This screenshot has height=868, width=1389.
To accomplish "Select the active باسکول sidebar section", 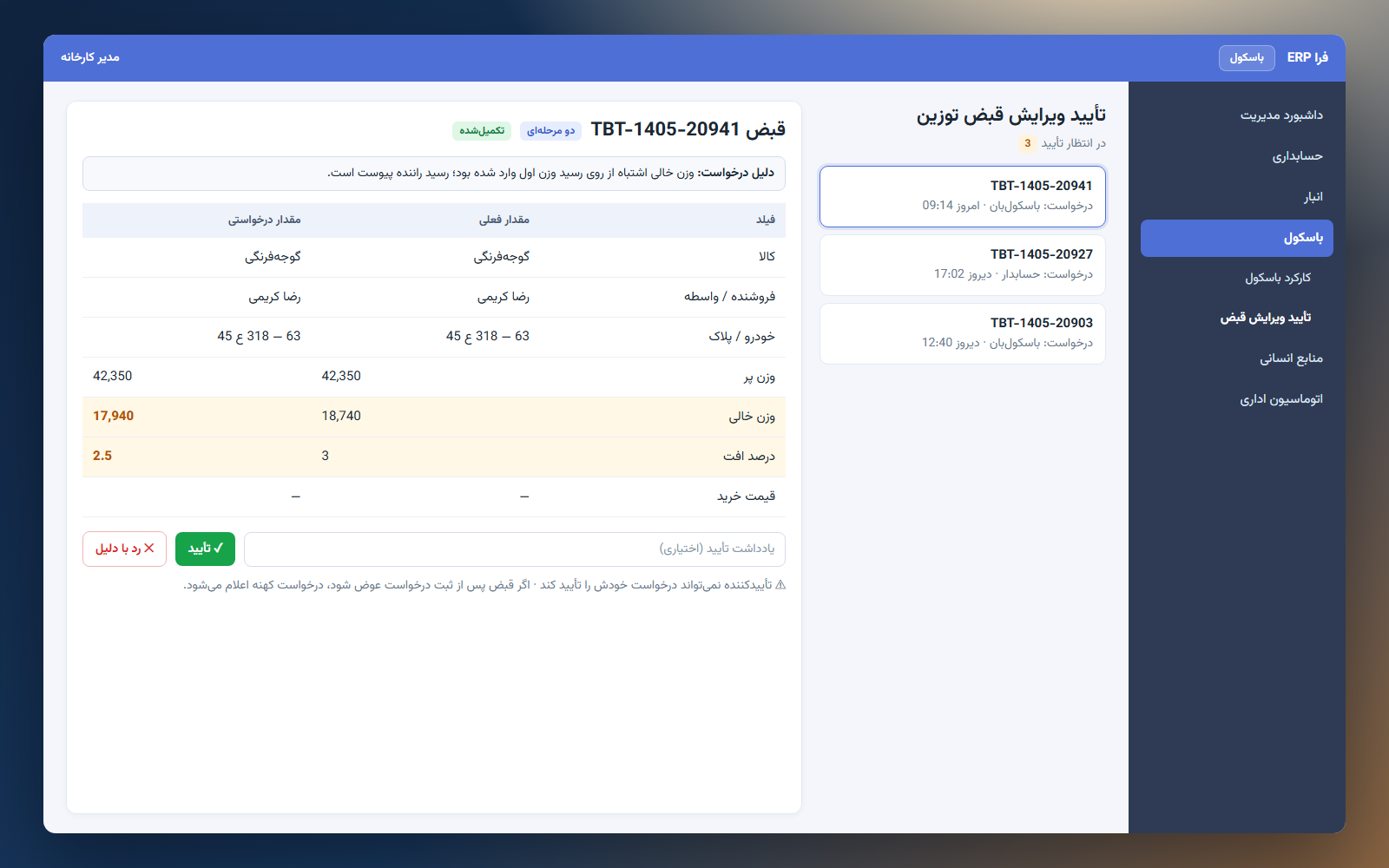I will point(1236,238).
